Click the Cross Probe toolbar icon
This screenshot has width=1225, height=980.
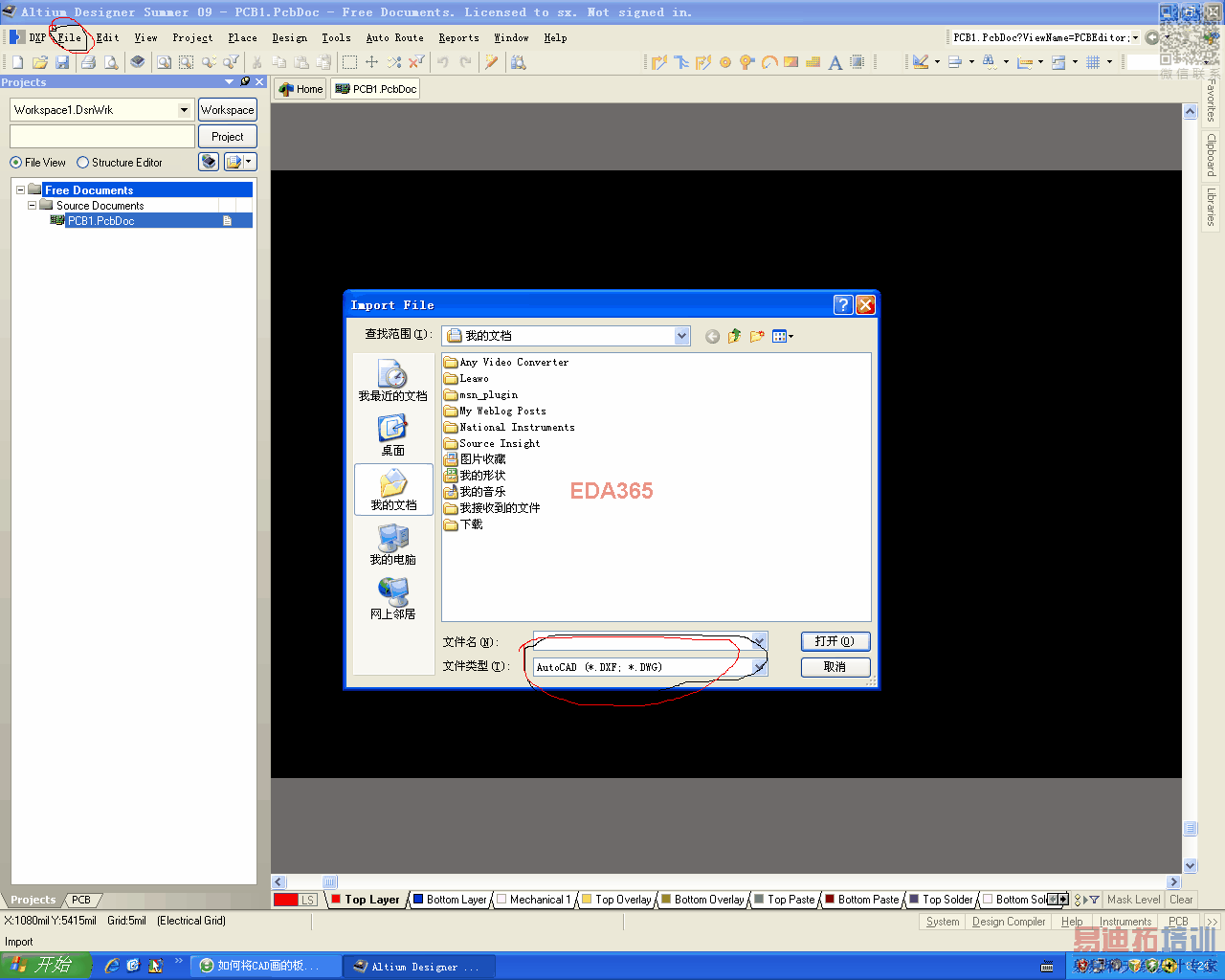pos(491,62)
